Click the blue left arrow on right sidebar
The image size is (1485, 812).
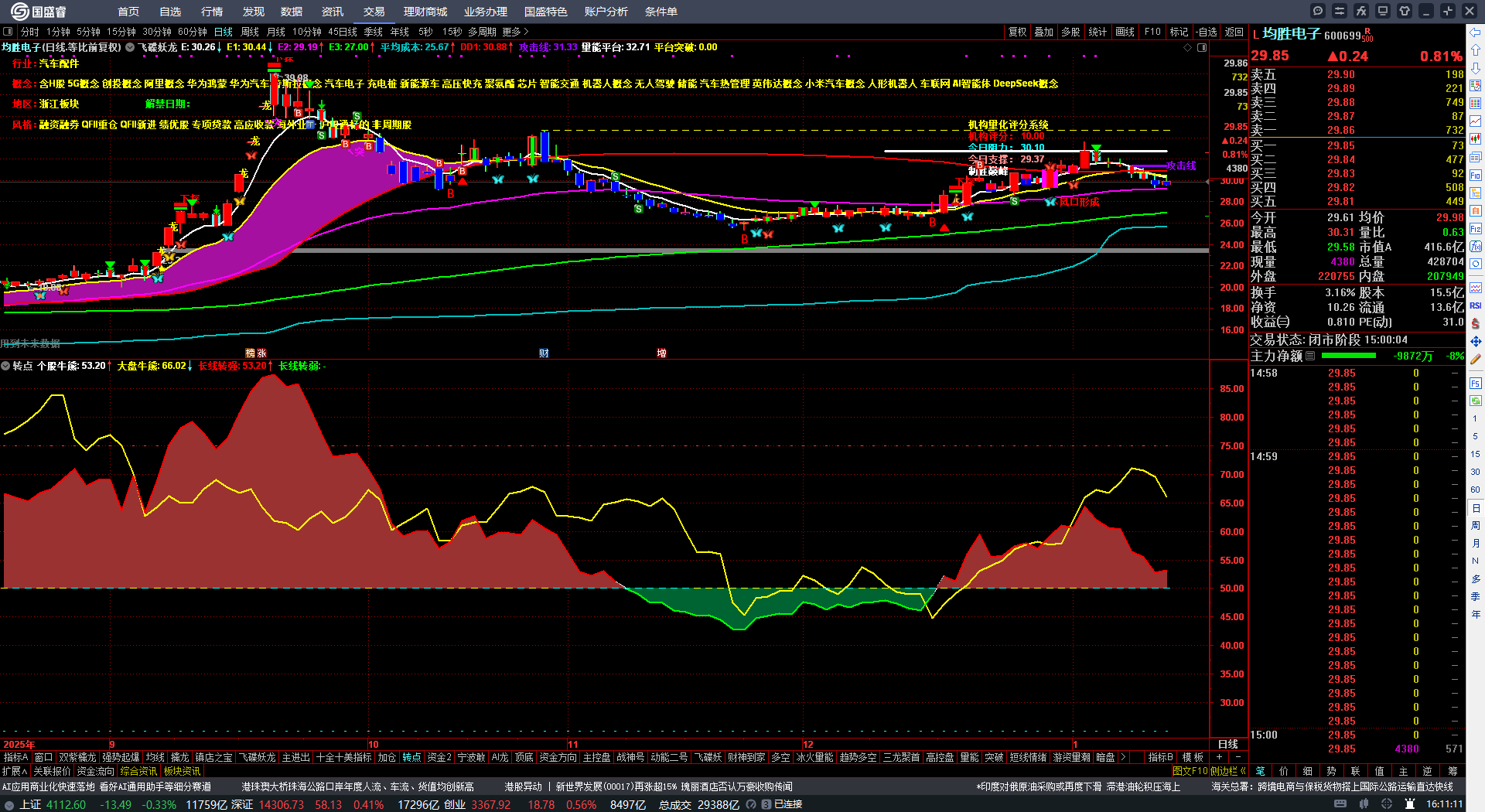point(1476,32)
